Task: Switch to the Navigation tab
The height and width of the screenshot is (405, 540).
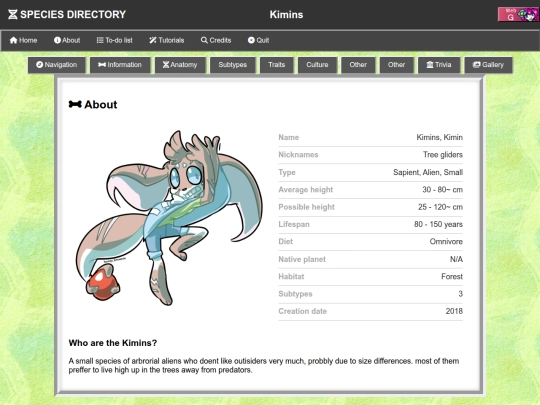Action: pos(56,65)
